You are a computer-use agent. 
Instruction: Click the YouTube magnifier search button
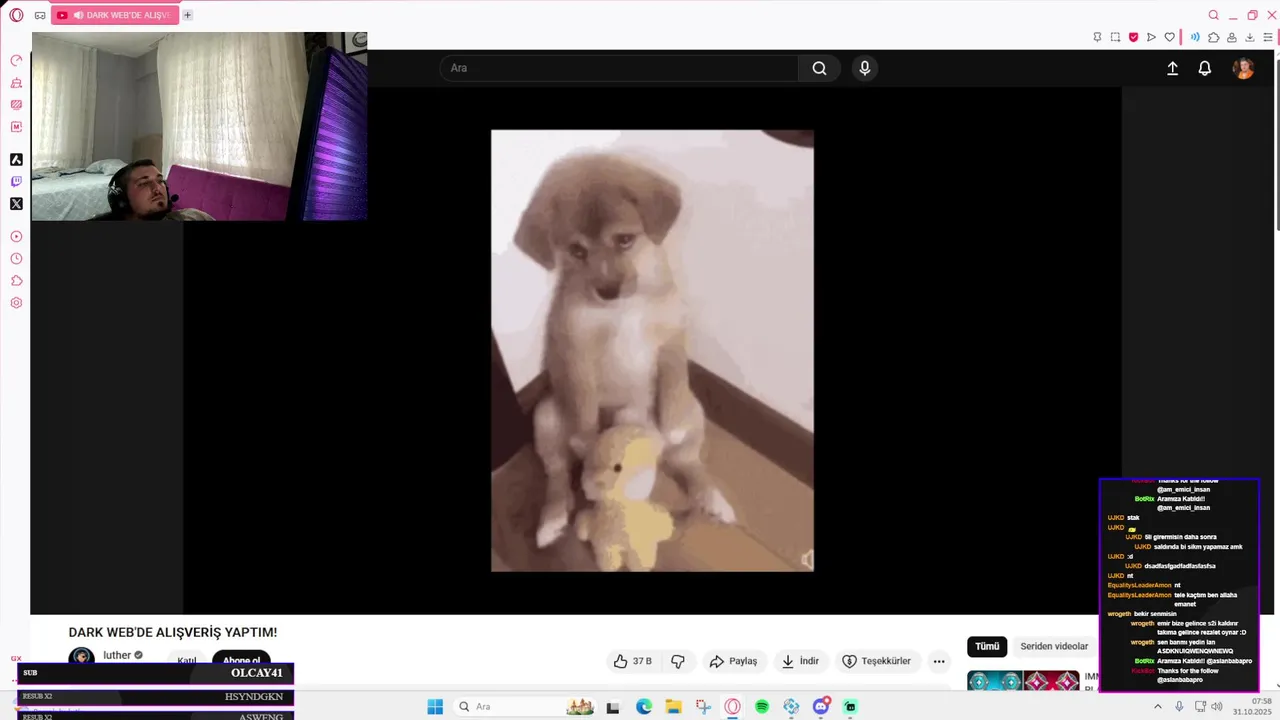point(819,68)
